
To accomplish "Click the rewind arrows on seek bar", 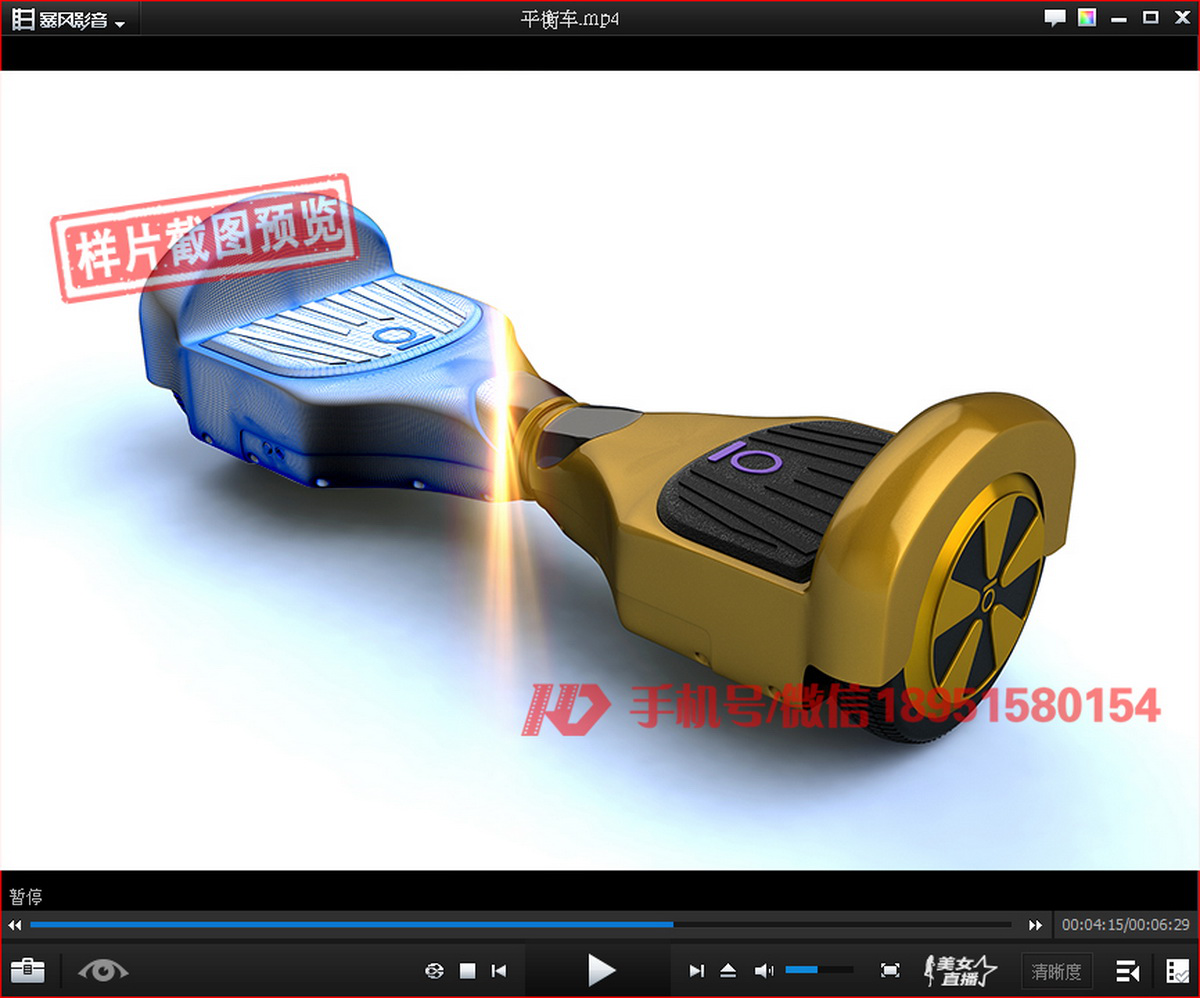I will pyautogui.click(x=15, y=925).
